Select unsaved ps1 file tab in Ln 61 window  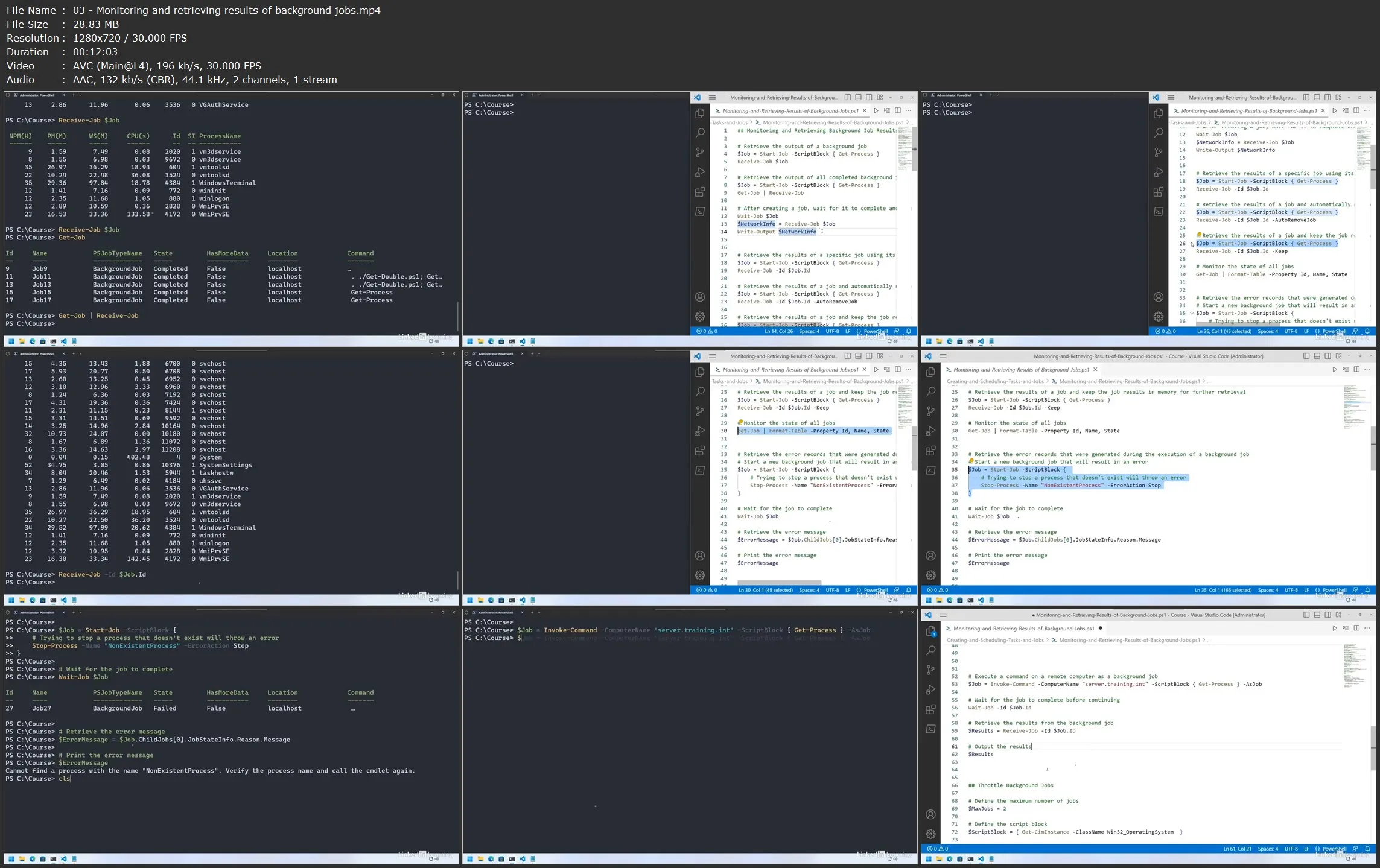[x=1024, y=628]
